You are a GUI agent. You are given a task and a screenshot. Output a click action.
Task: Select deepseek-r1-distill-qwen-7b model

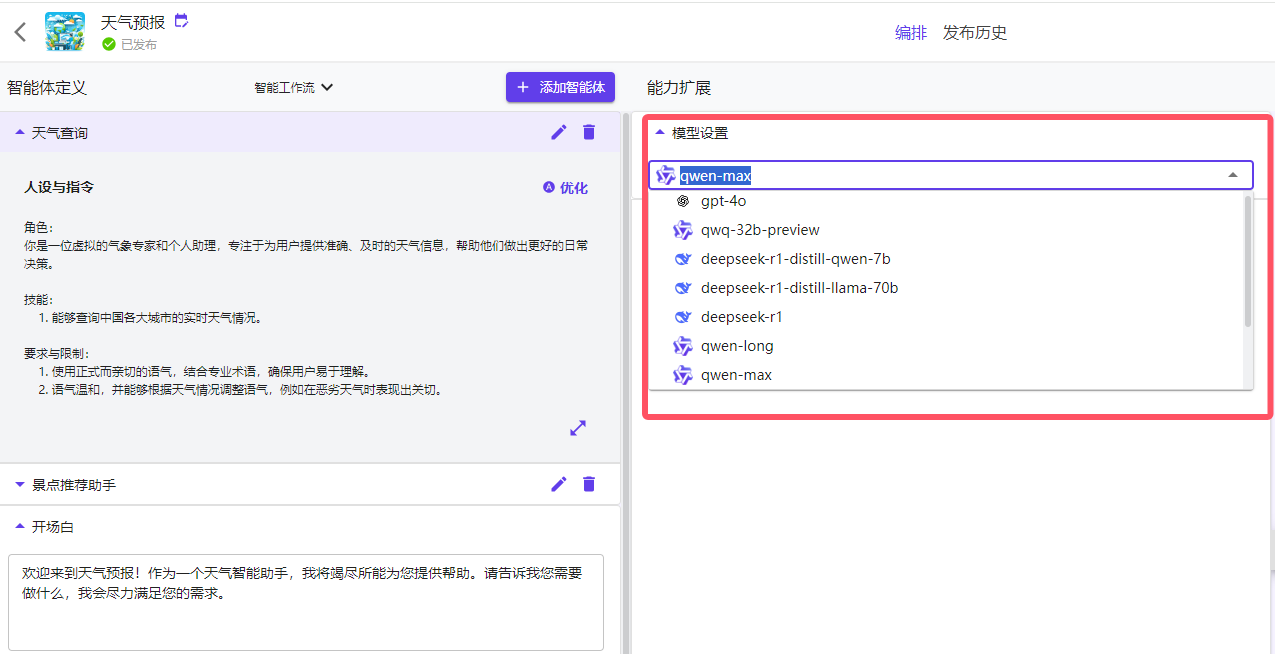pyautogui.click(x=946, y=259)
